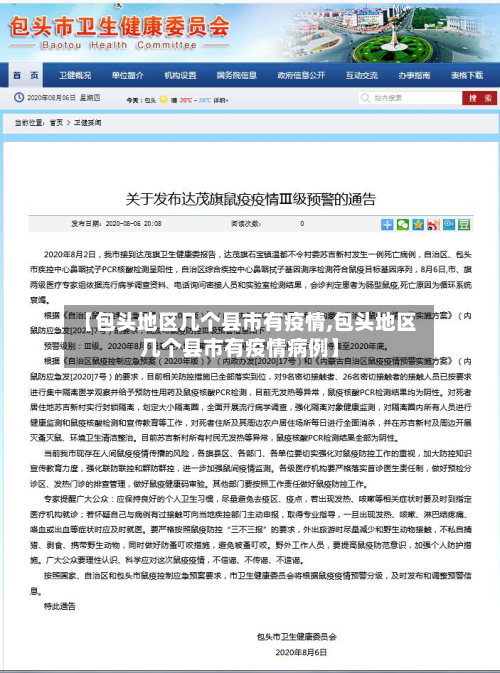Share to Sina Weibo icon
The image size is (500, 673).
433,224
